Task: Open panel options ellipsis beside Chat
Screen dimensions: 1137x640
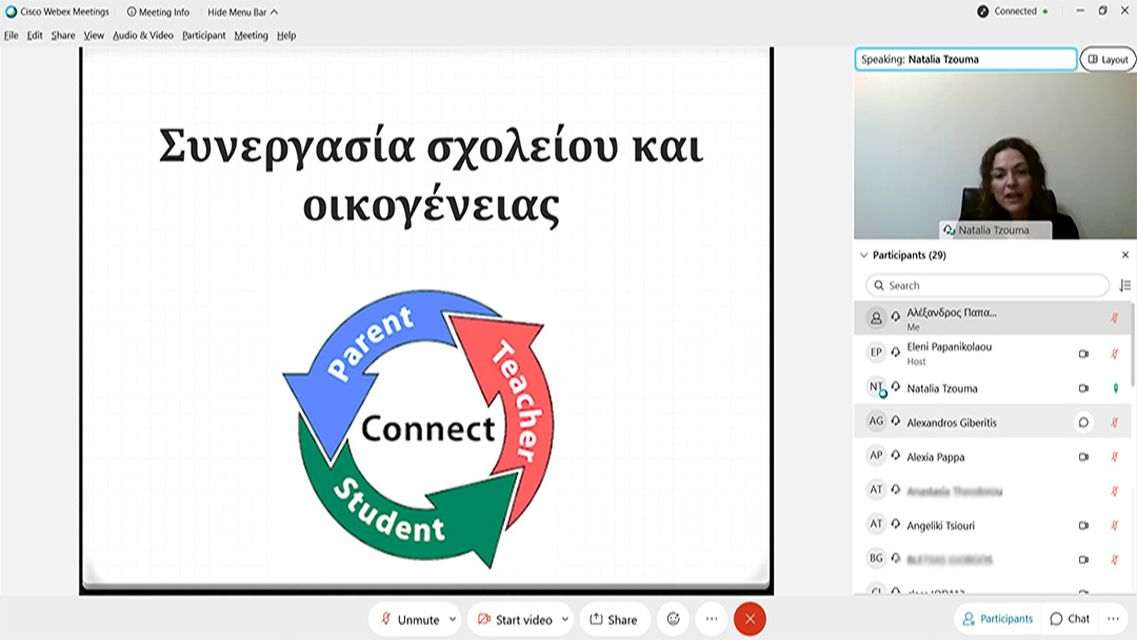Action: point(1113,618)
